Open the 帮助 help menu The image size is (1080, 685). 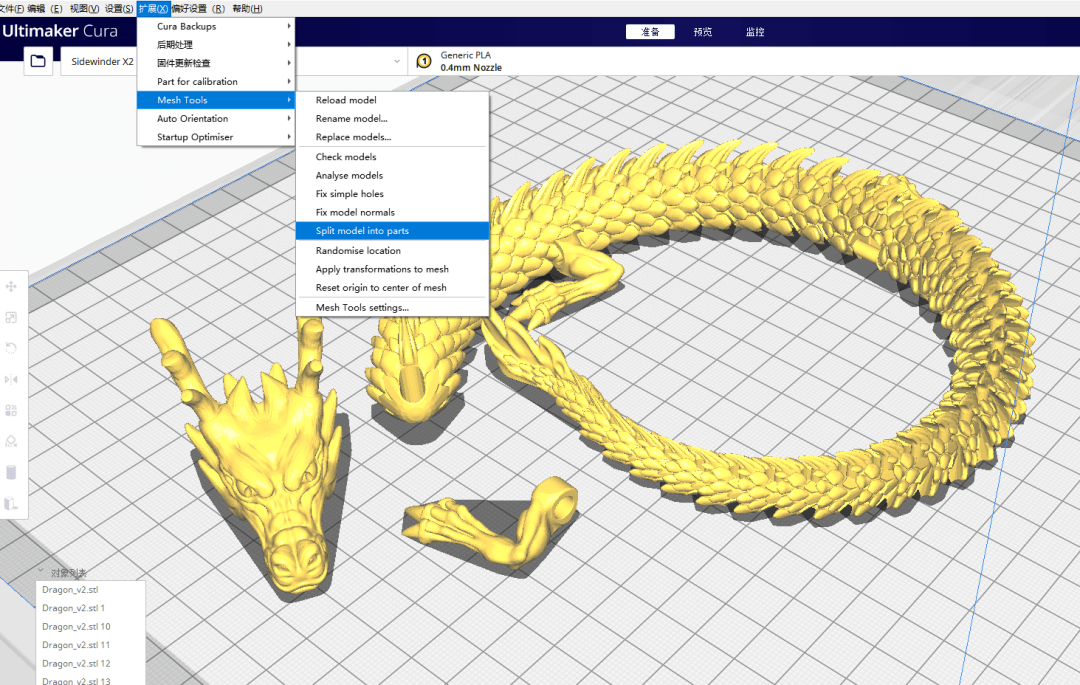click(247, 8)
